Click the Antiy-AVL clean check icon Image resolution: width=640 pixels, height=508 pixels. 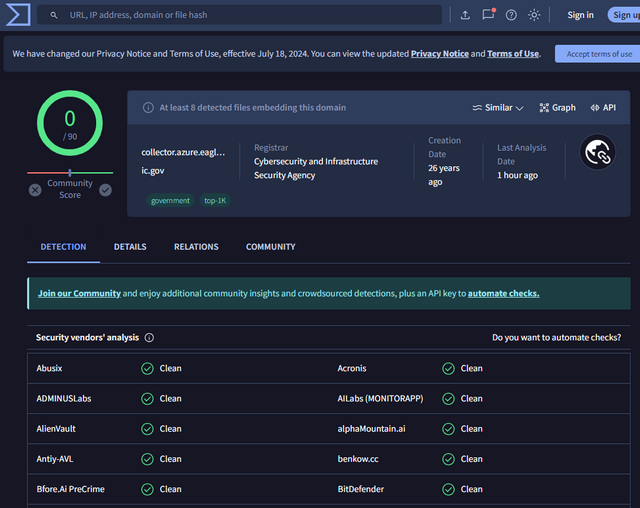[x=147, y=459]
